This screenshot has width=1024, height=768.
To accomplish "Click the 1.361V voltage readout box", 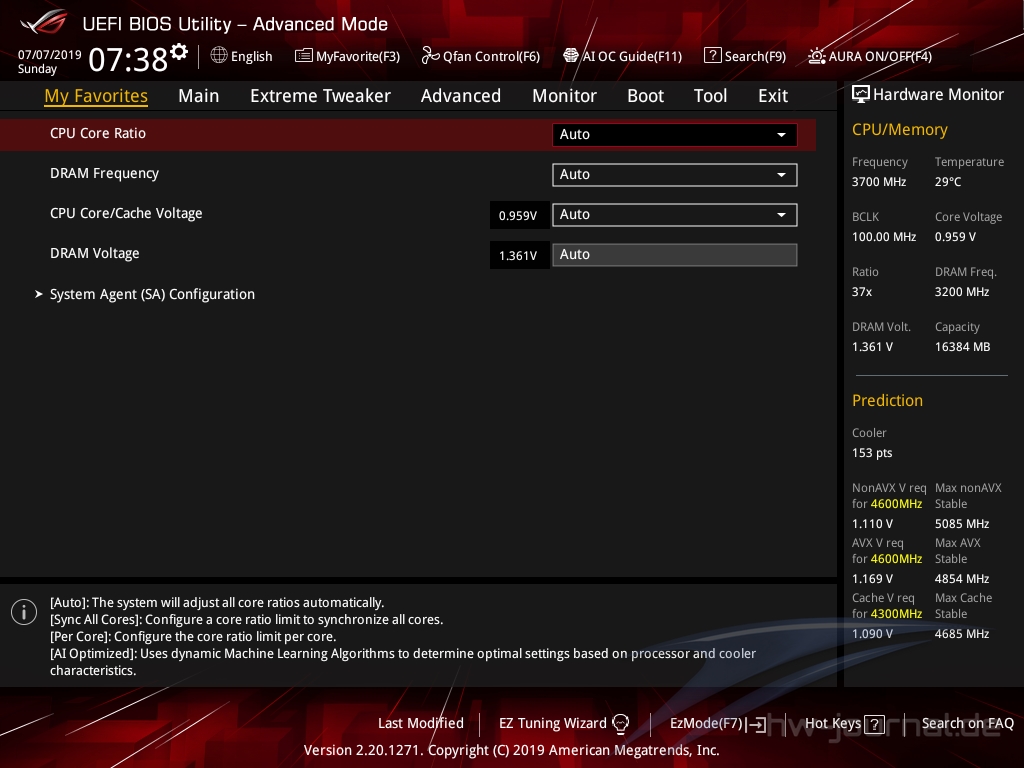I will coord(519,255).
